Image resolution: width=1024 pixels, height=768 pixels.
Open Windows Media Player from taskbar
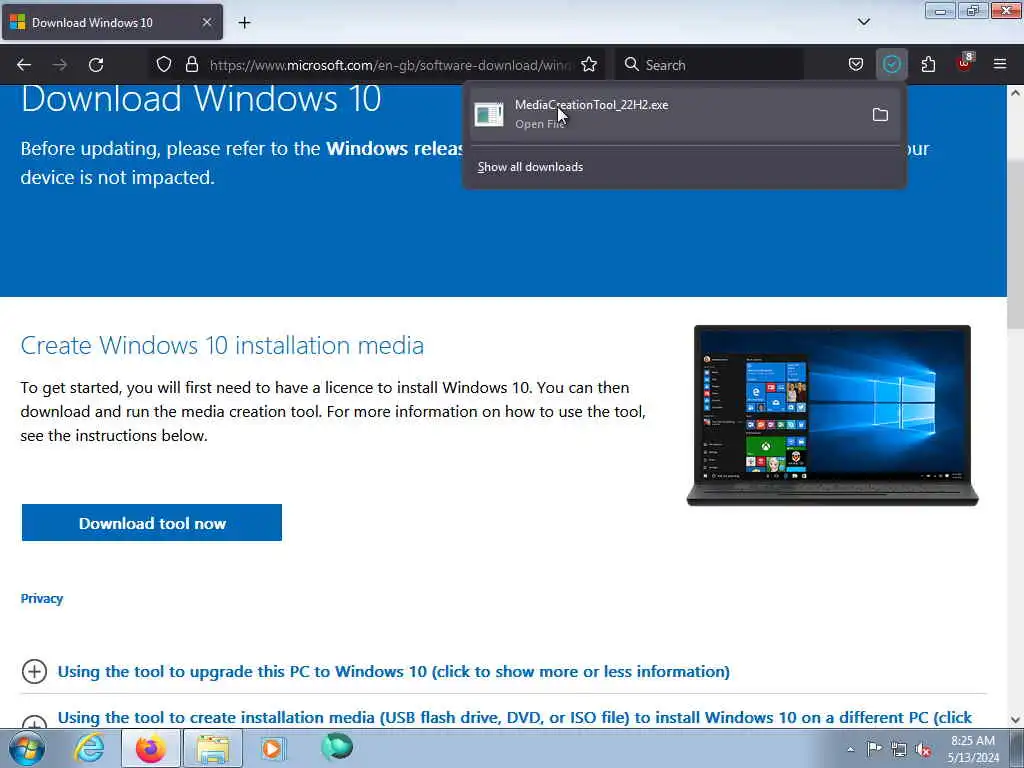[x=272, y=748]
